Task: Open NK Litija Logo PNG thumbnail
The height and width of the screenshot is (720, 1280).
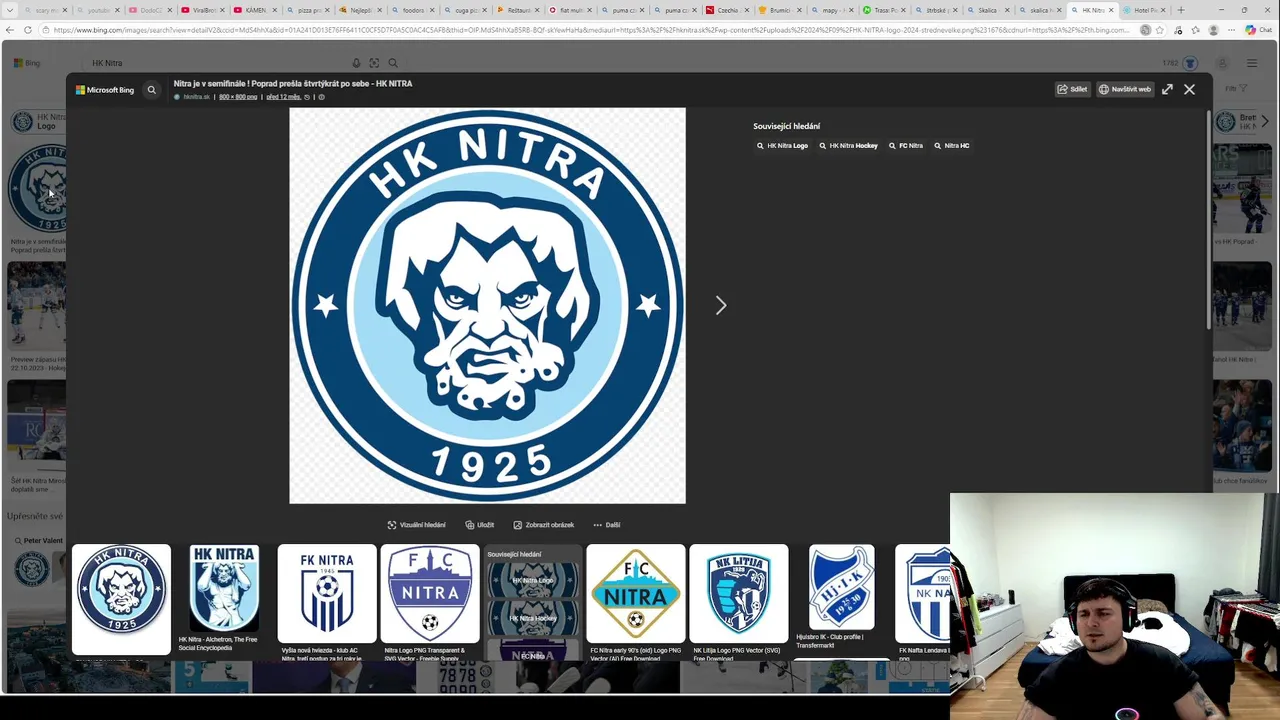Action: click(739, 593)
